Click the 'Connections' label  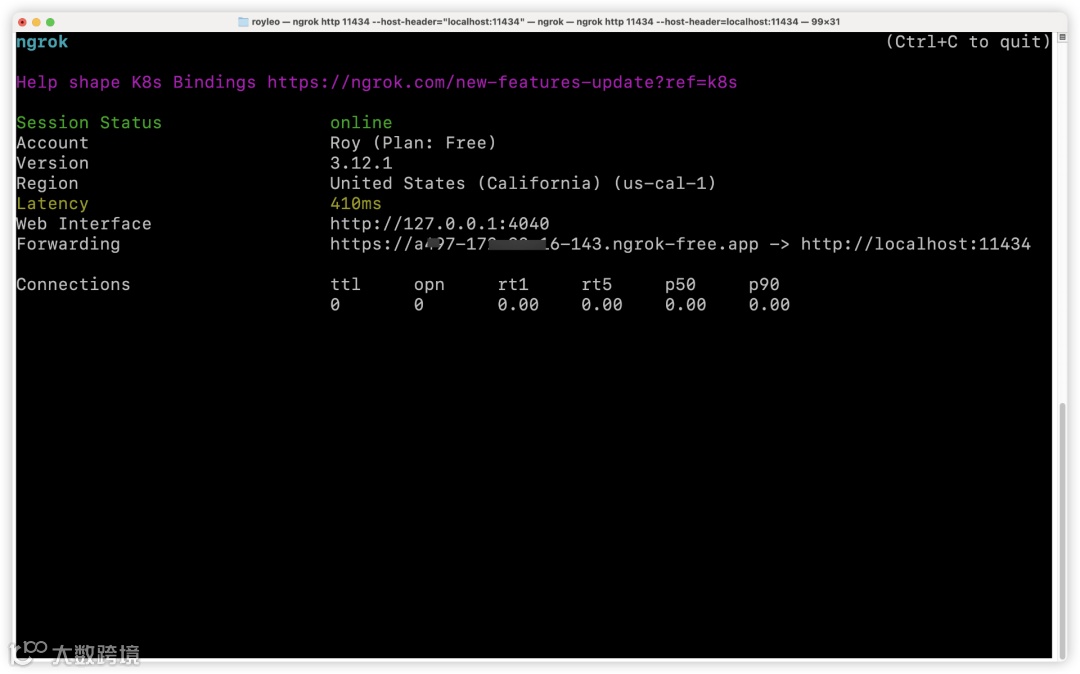click(x=73, y=285)
